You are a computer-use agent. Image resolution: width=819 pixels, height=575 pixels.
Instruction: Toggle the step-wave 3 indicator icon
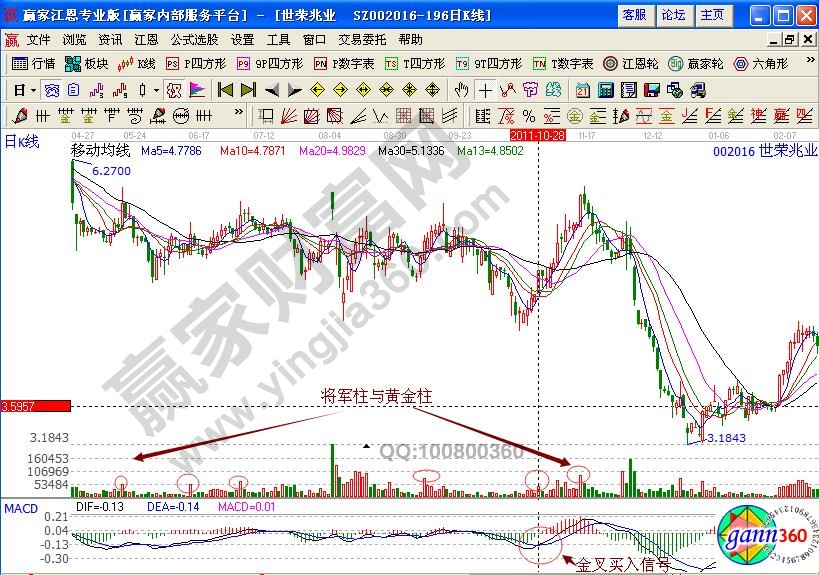(97, 90)
